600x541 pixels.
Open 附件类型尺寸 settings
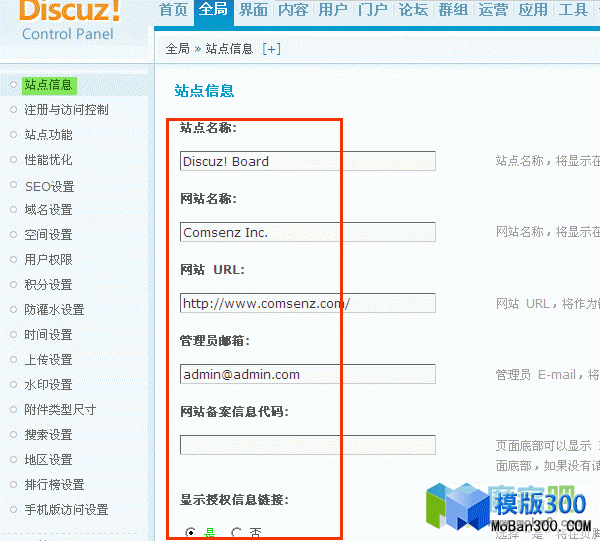click(60, 410)
